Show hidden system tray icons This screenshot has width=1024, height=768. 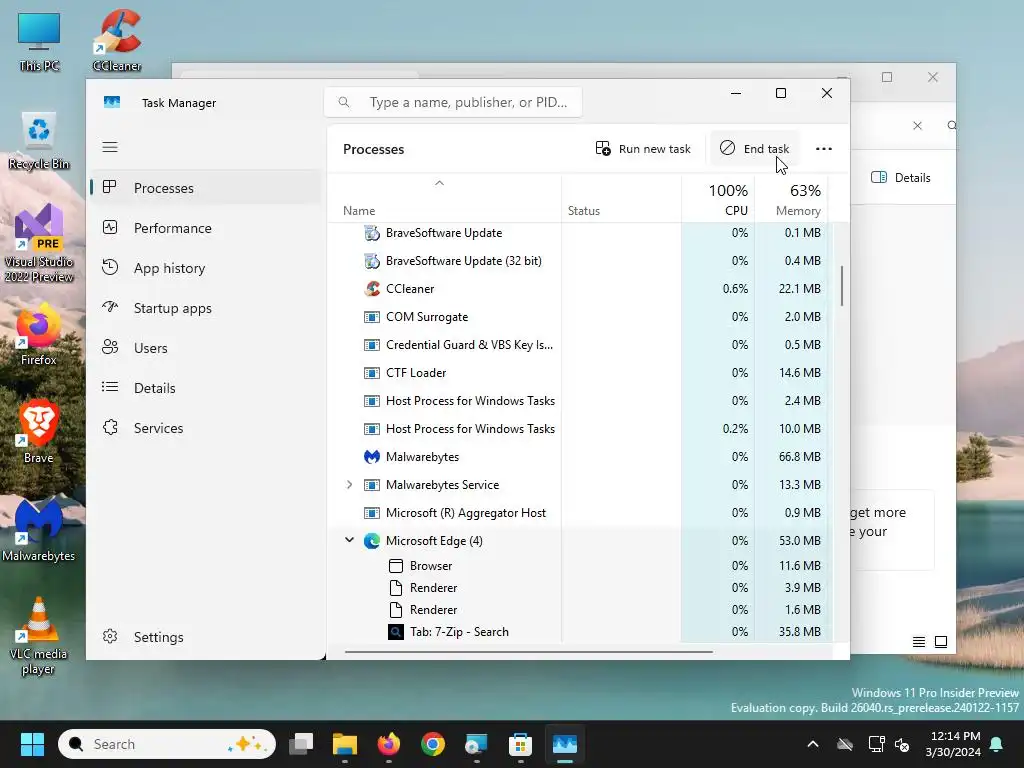point(813,744)
